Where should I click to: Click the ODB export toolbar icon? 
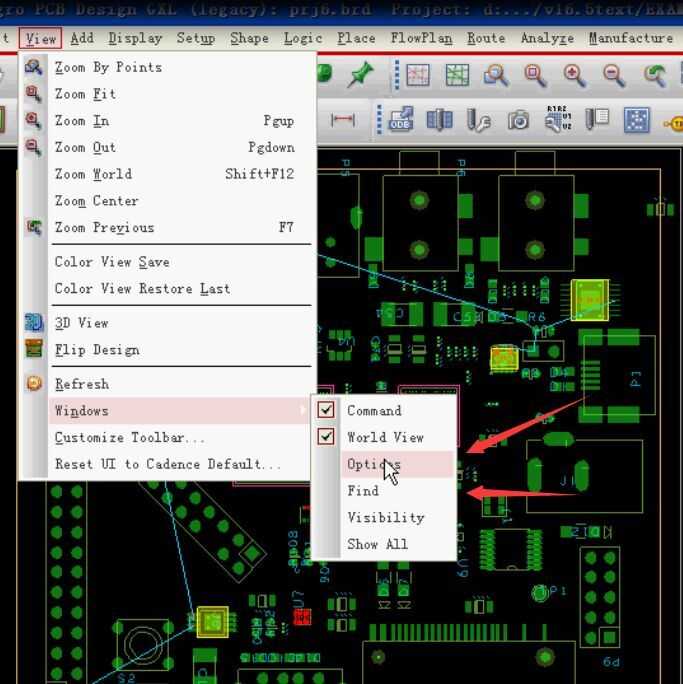coord(401,119)
